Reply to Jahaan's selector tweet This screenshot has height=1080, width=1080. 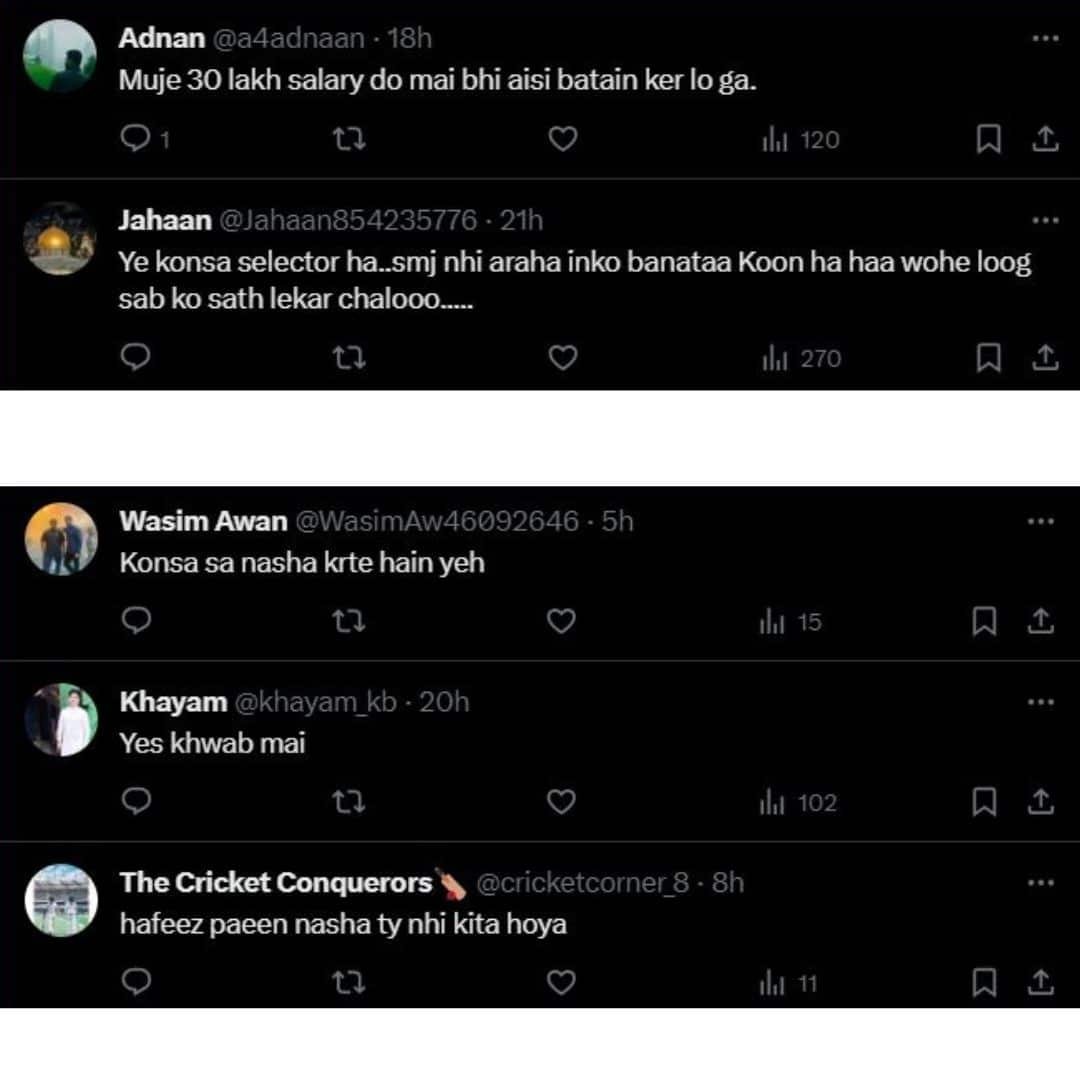pos(135,357)
